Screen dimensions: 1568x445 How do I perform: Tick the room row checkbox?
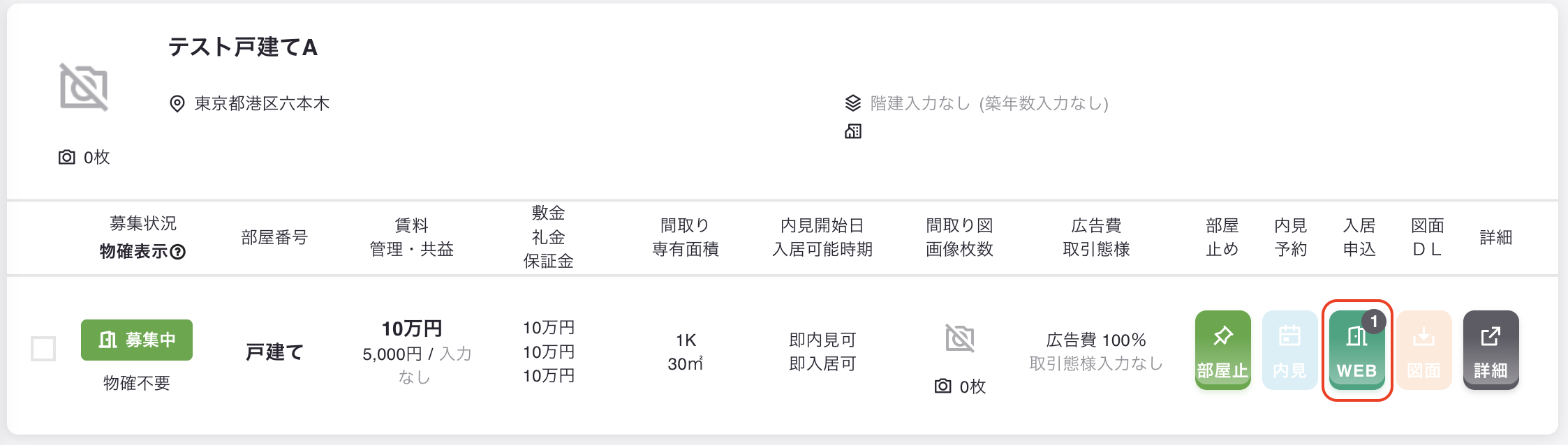pyautogui.click(x=43, y=349)
